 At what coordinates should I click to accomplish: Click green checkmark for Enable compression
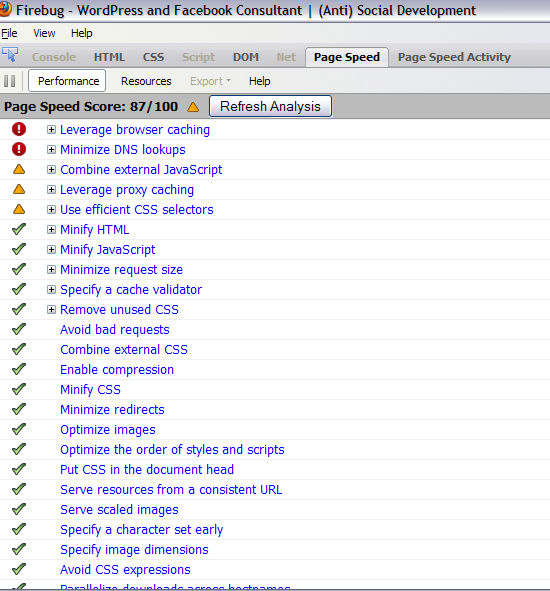click(19, 369)
